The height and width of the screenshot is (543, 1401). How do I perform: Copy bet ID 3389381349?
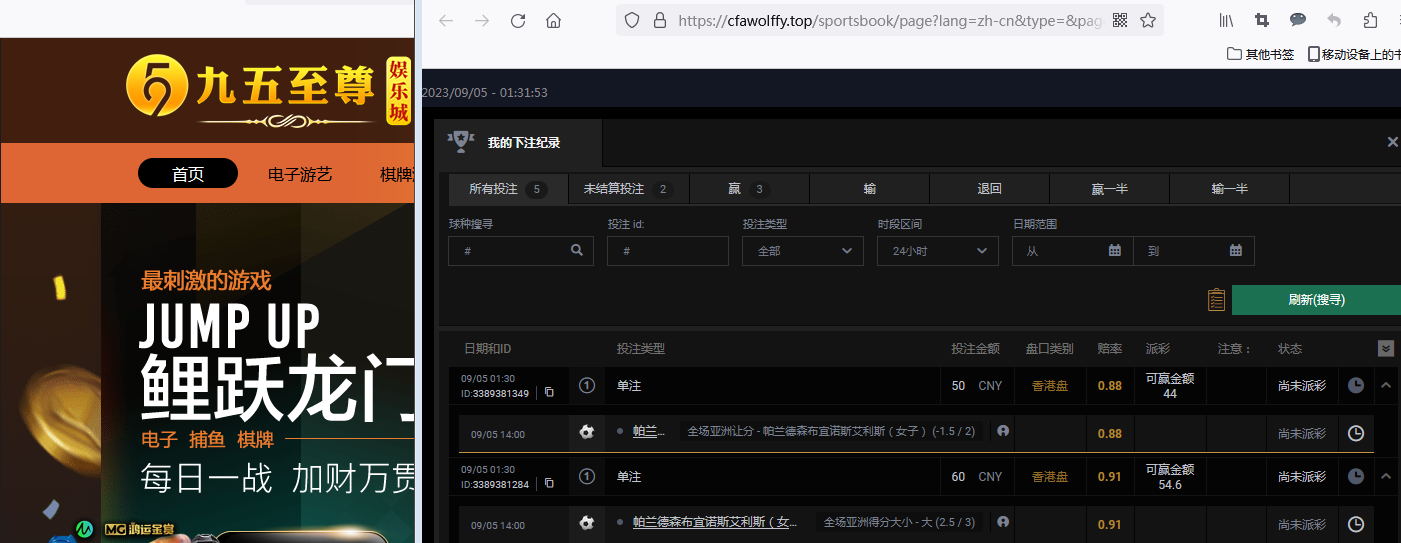(549, 393)
